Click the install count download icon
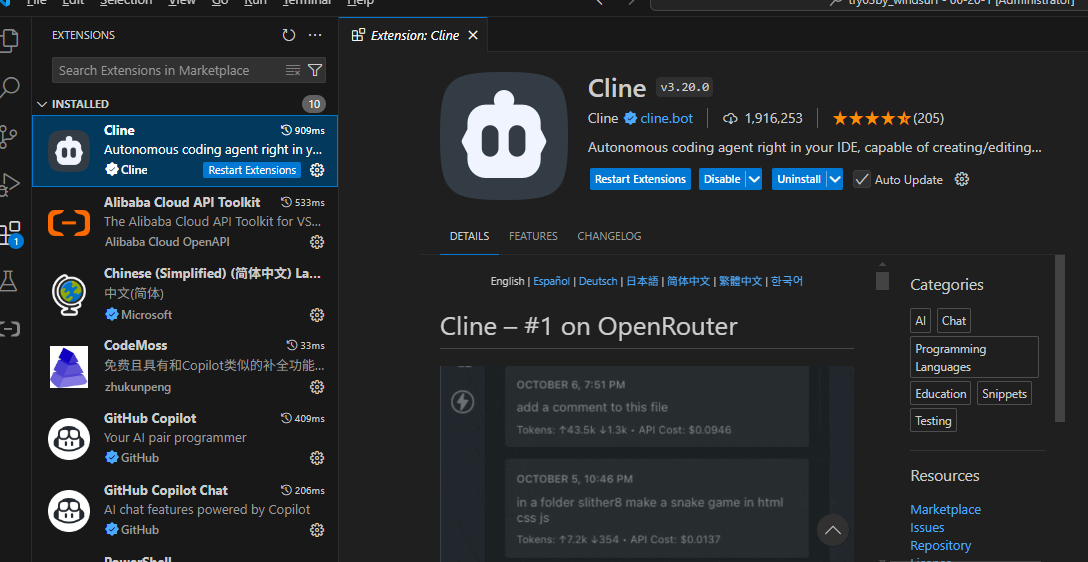Screen dimensions: 1088x562 coord(730,119)
